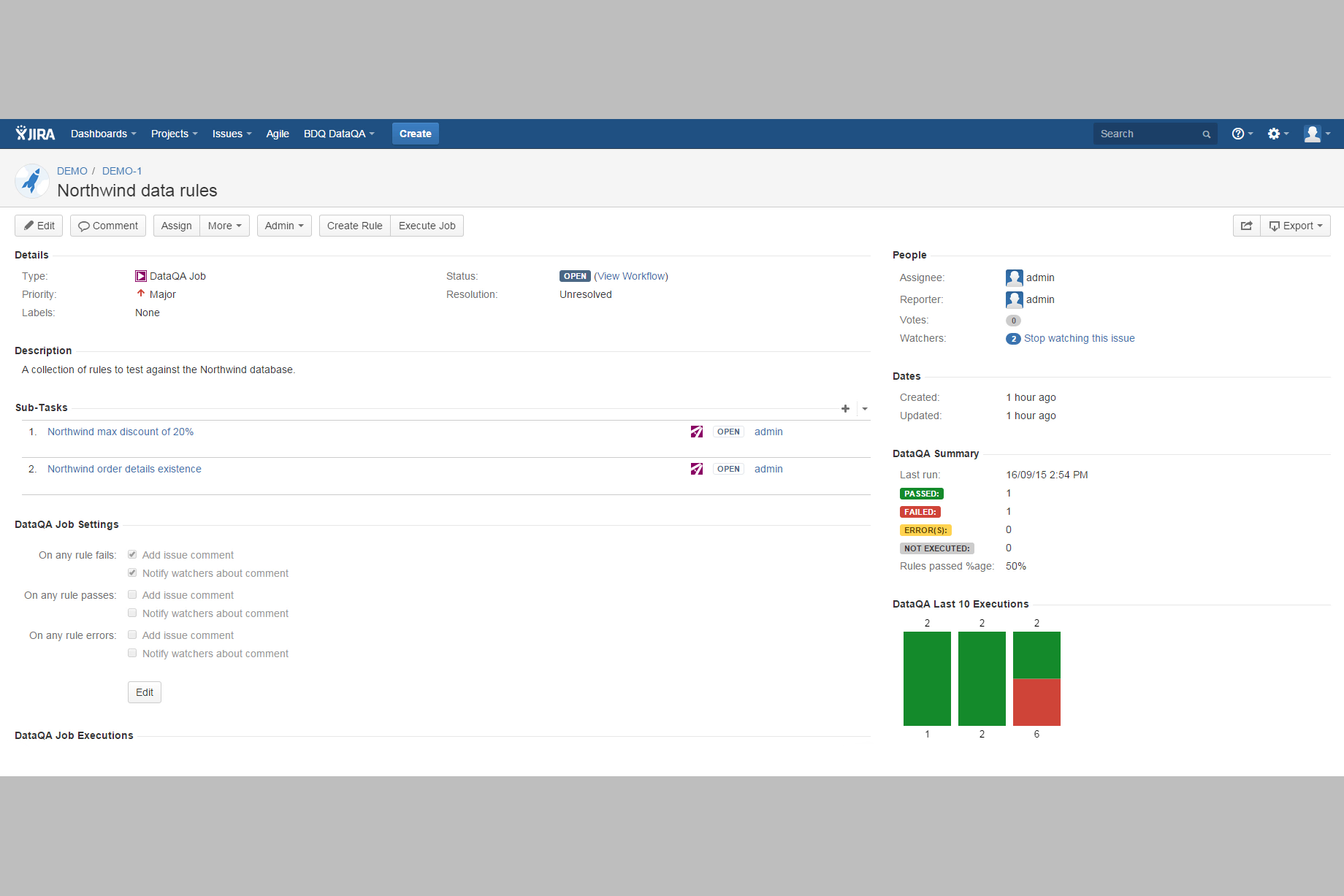
Task: Click the 'Northwind data rules' issue title
Action: pos(137,191)
